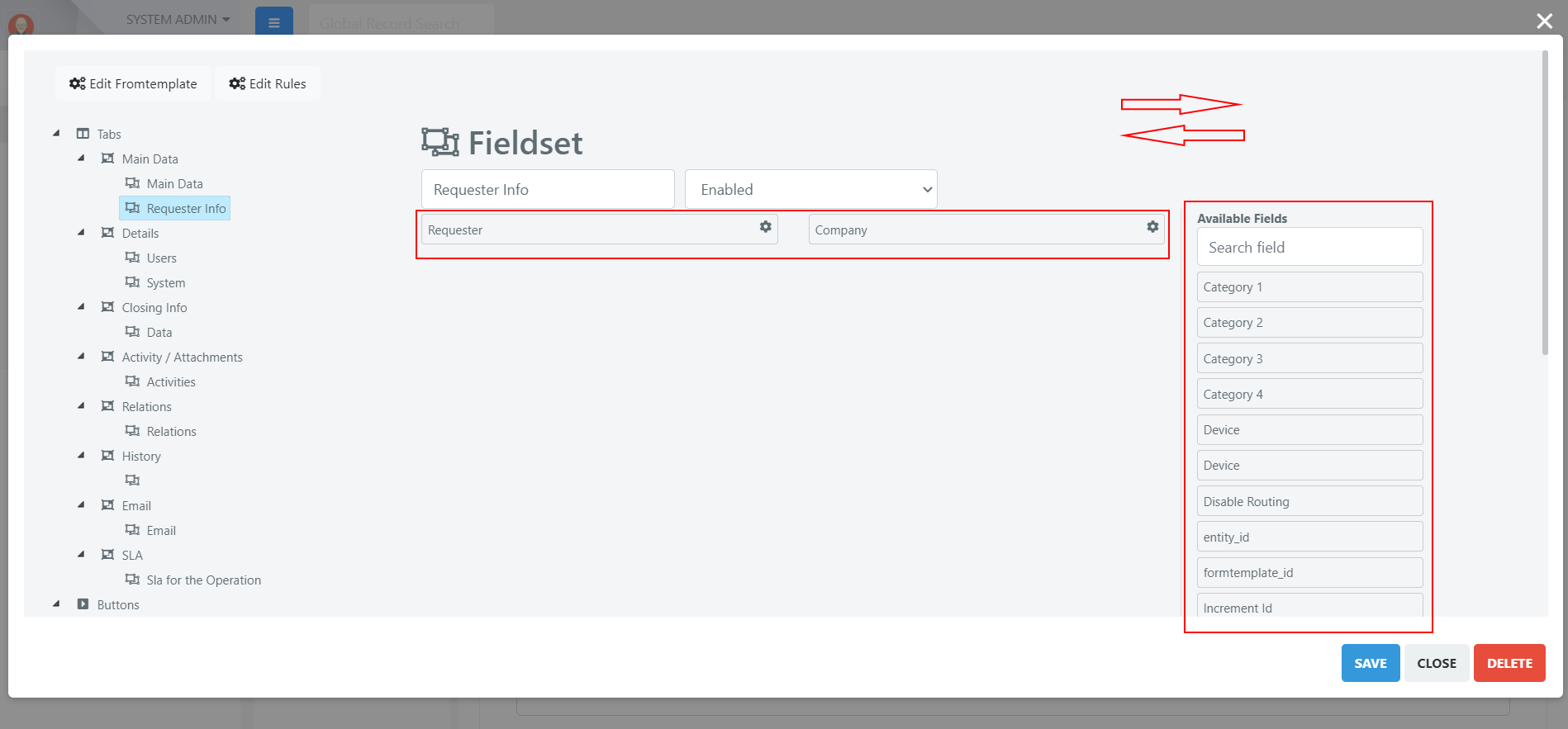Screen dimensions: 1568x729
Task: Click the blue SAVE button
Action: point(1371,663)
